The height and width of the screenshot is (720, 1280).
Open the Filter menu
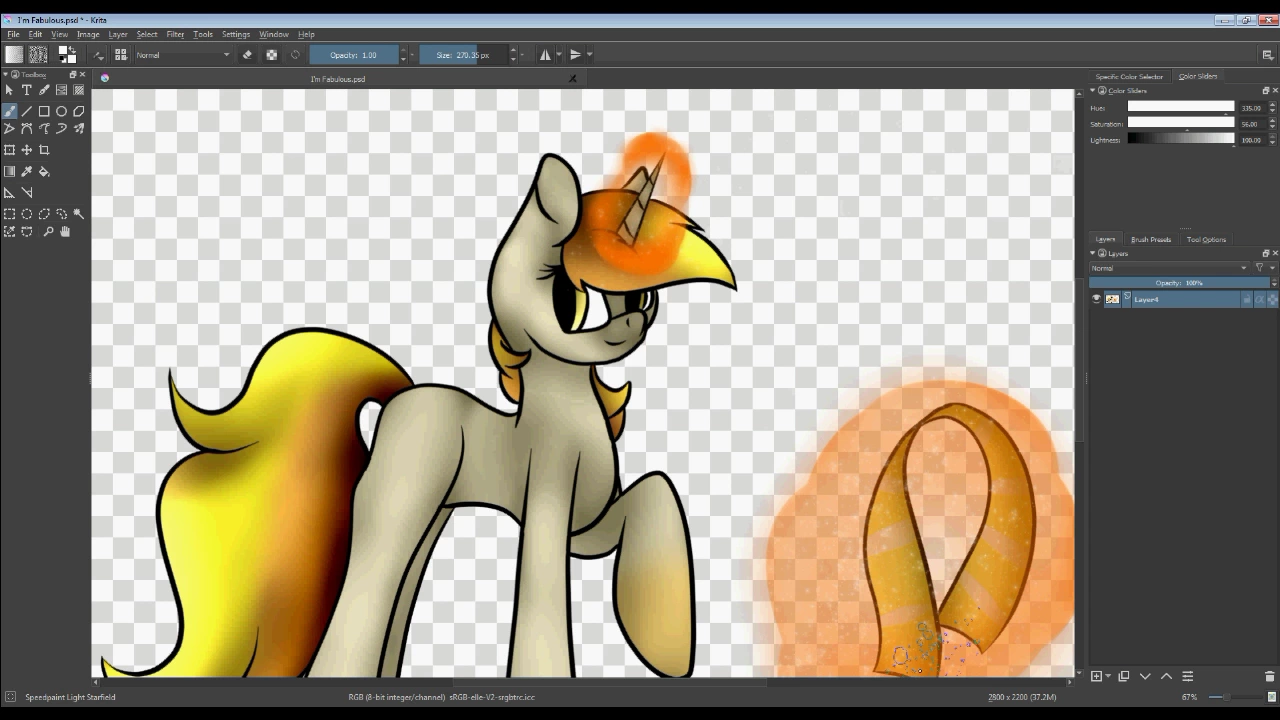coord(175,34)
